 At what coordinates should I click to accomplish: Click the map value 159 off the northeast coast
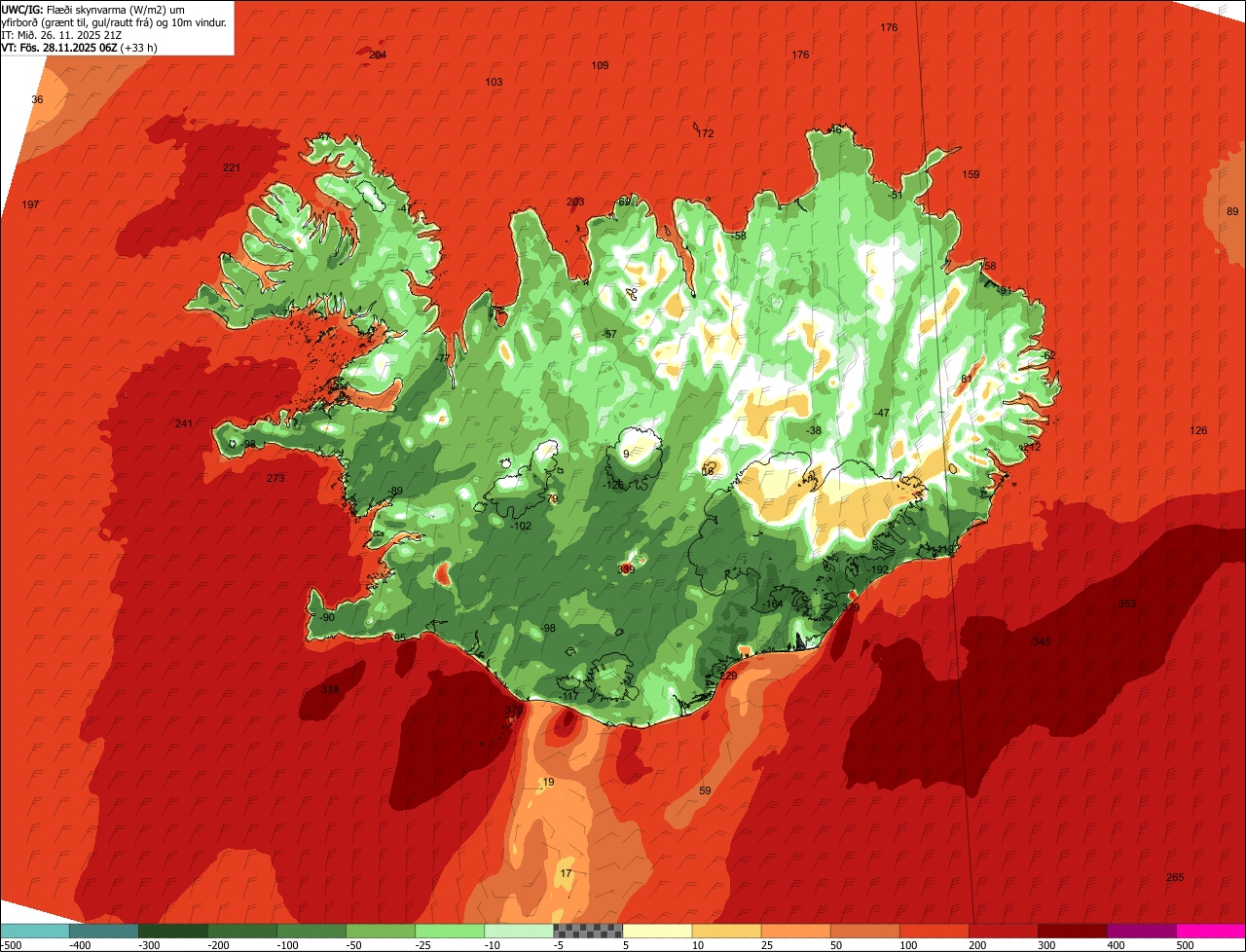(971, 174)
